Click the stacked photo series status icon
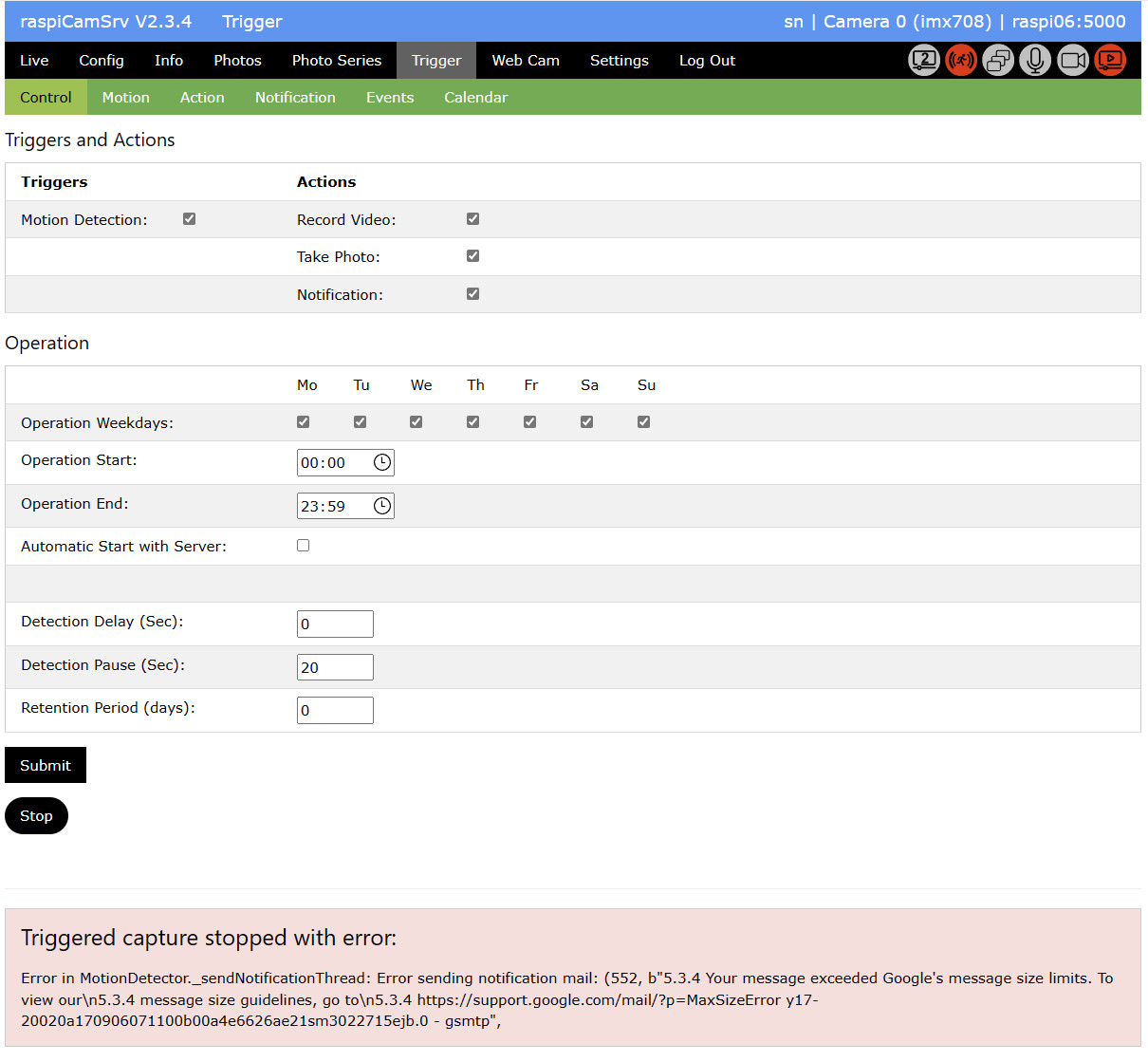Screen dimensions: 1148x1062 click(x=998, y=61)
